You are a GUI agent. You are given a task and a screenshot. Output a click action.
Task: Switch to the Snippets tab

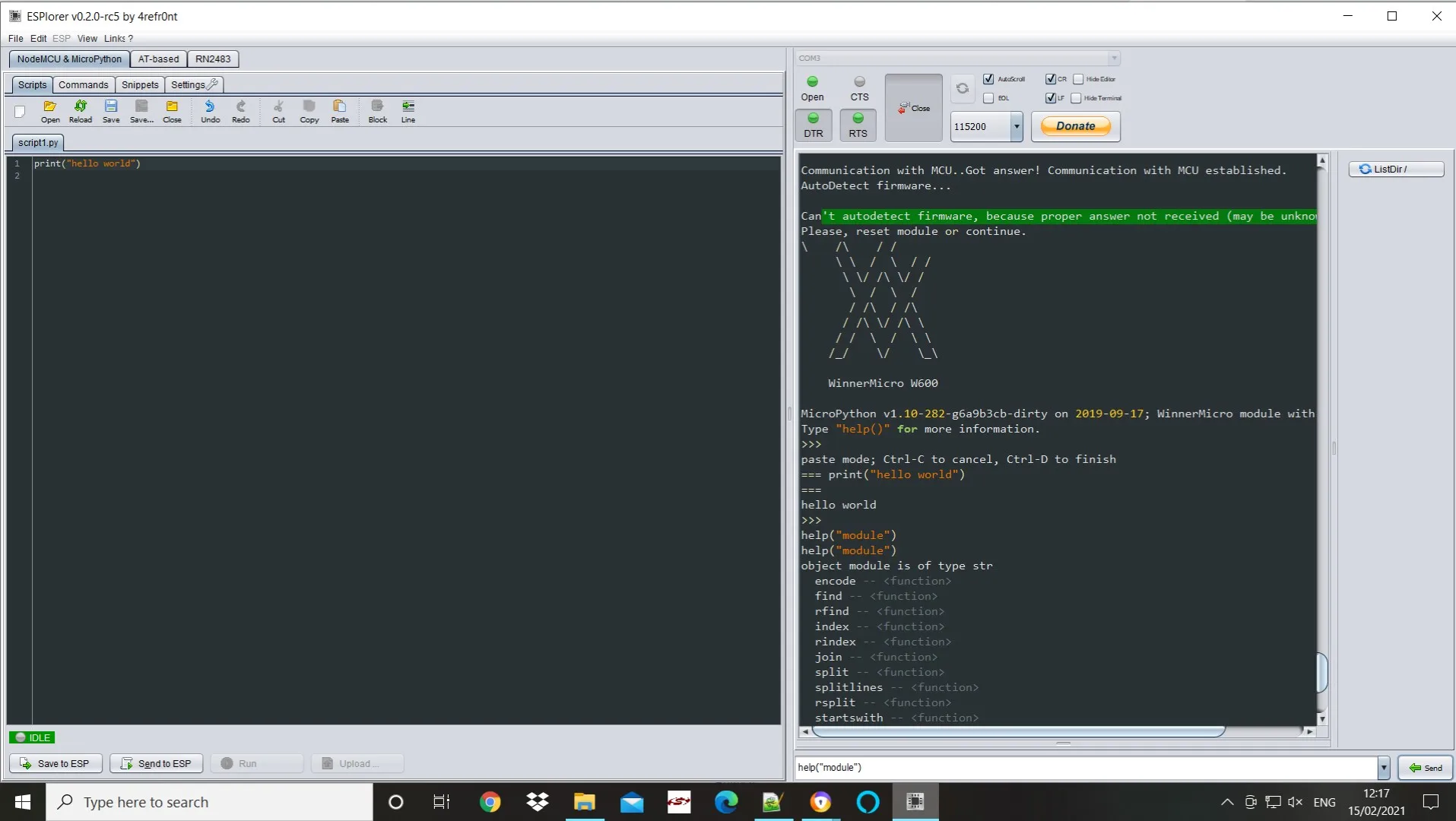140,84
